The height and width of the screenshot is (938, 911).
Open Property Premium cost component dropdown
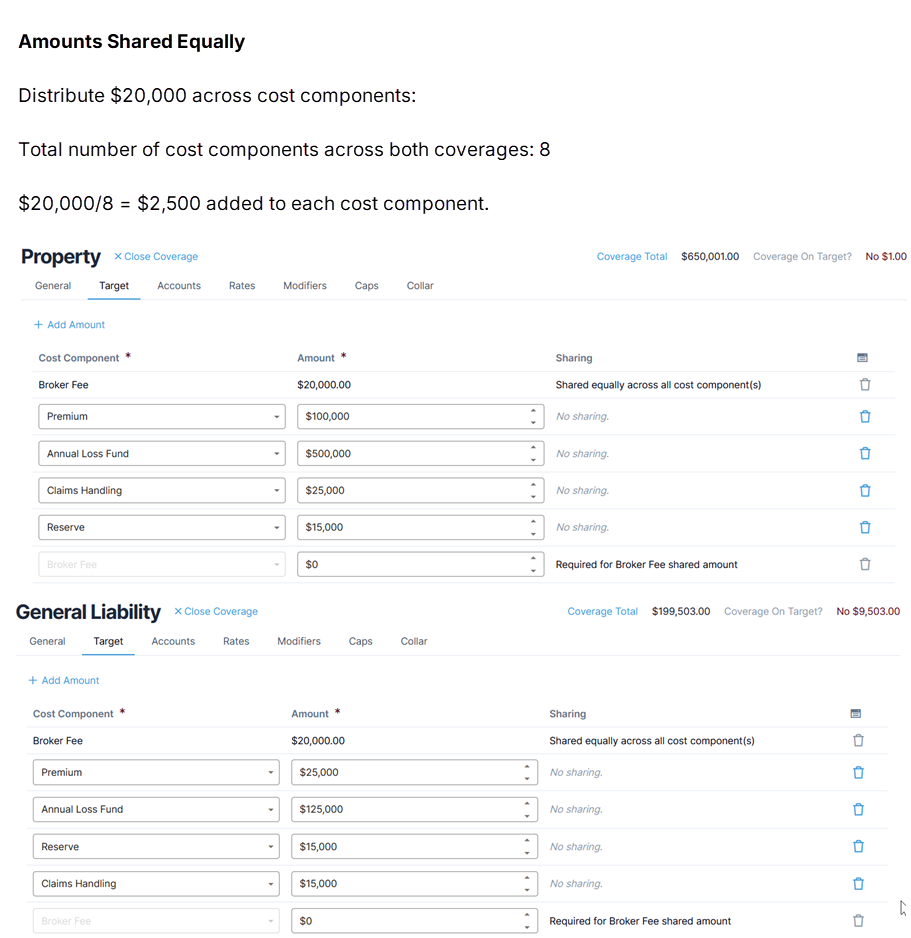(x=162, y=417)
